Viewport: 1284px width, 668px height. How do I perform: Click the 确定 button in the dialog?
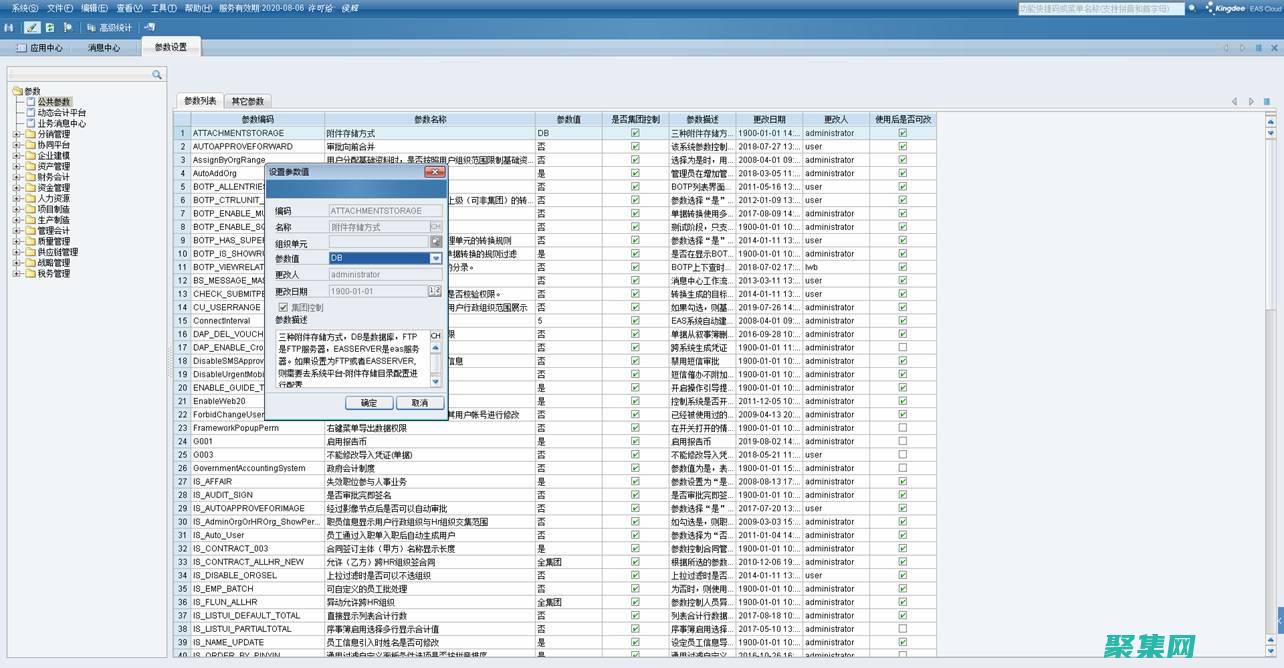click(369, 403)
